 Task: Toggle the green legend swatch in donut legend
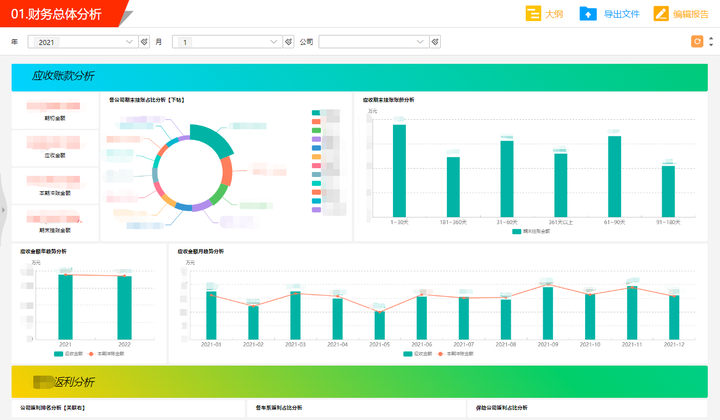316,130
